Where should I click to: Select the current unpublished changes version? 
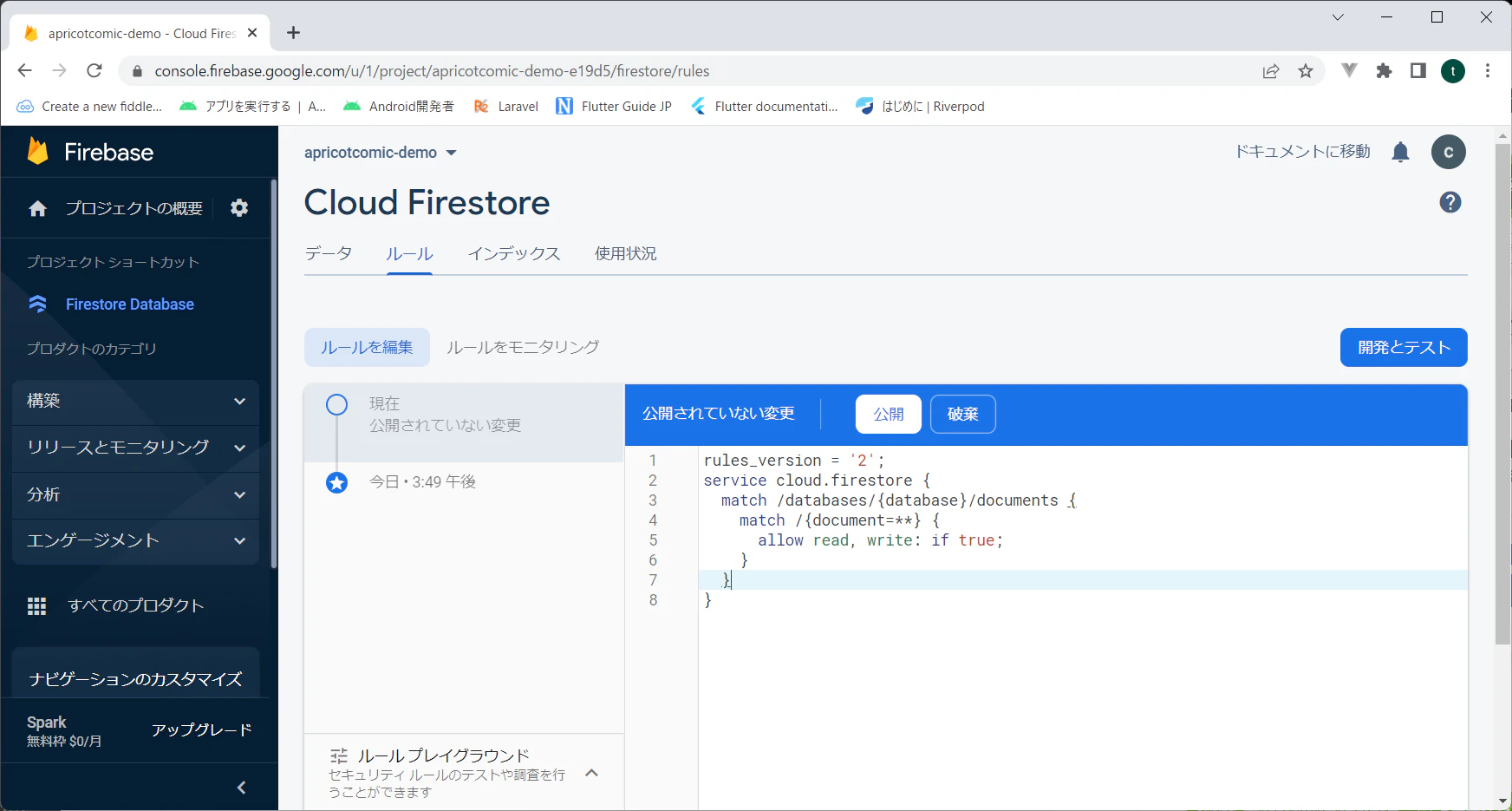[465, 423]
